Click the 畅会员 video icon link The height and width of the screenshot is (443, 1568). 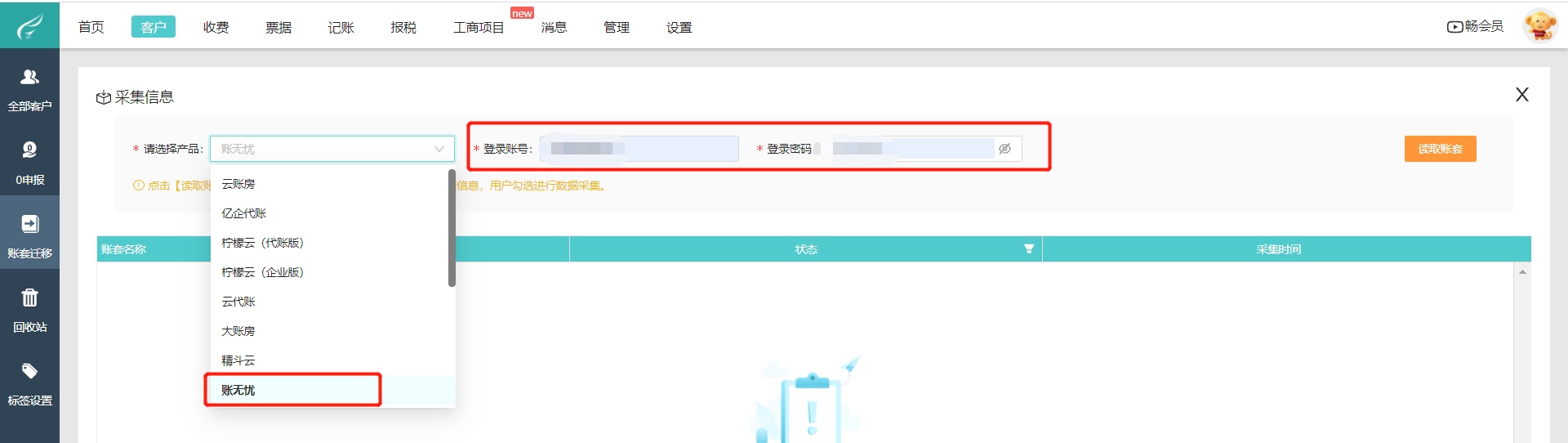(1475, 26)
